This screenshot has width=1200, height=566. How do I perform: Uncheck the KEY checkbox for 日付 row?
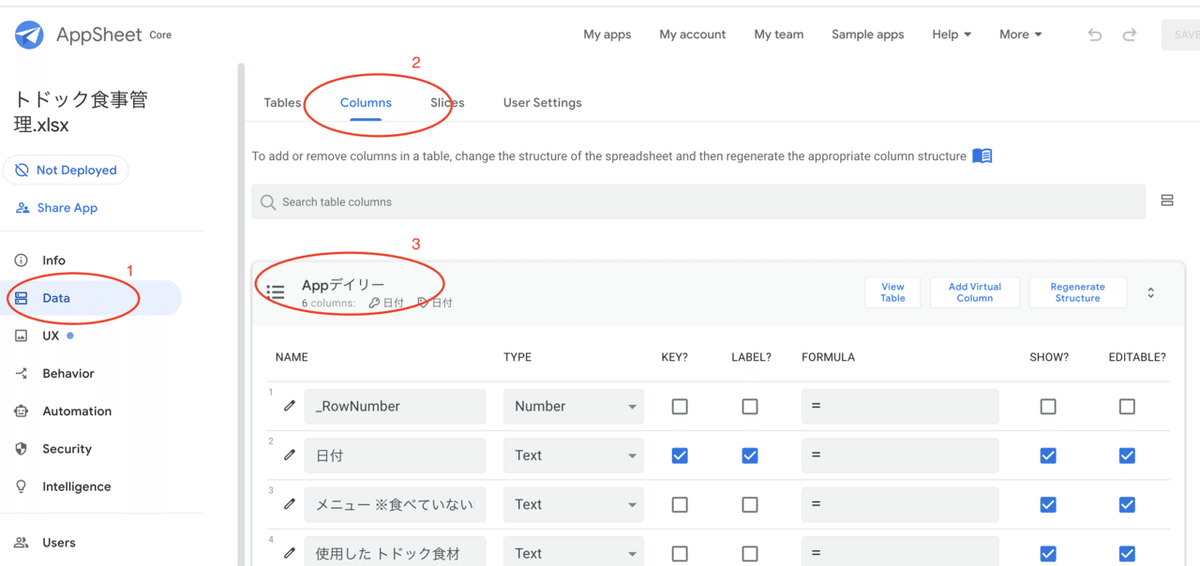(680, 455)
